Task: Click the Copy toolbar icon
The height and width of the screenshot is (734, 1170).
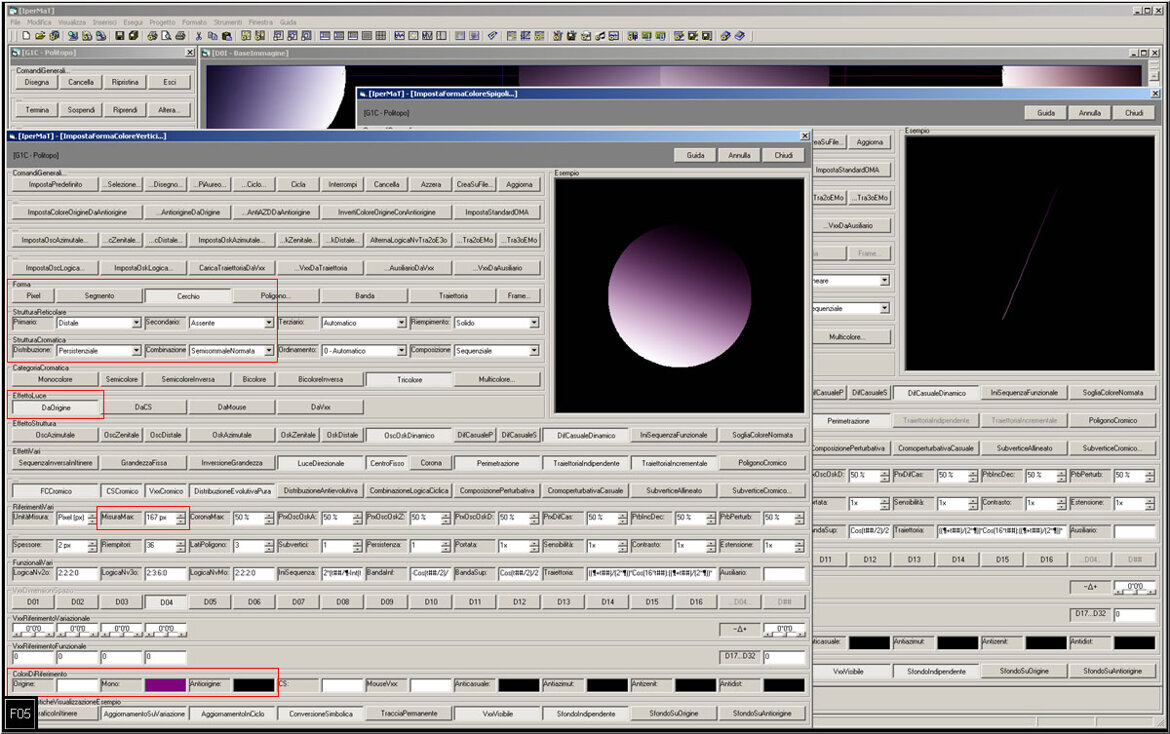Action: (213, 36)
